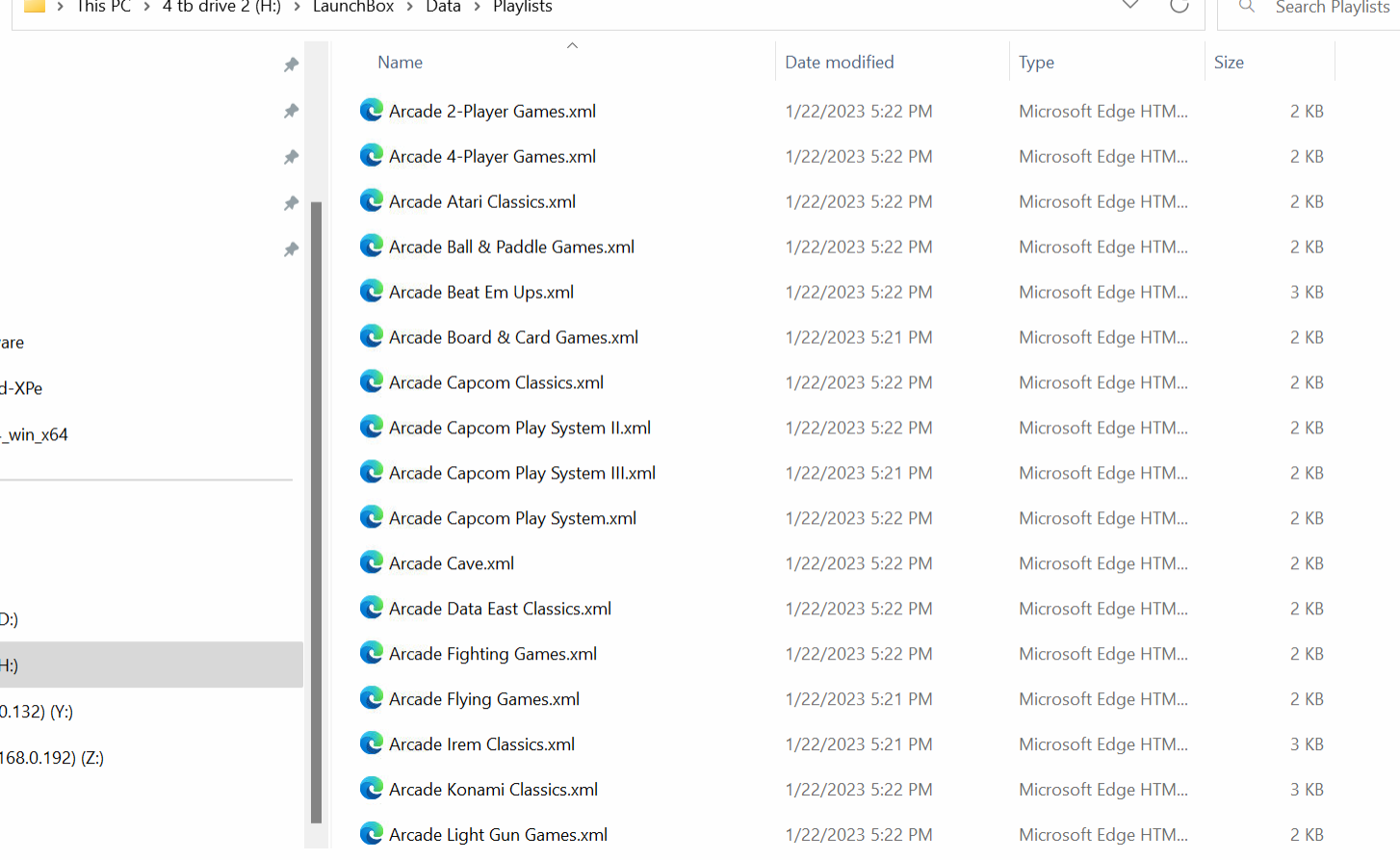
Task: Select the file Arcade Light Gun Games.xml
Action: click(498, 835)
